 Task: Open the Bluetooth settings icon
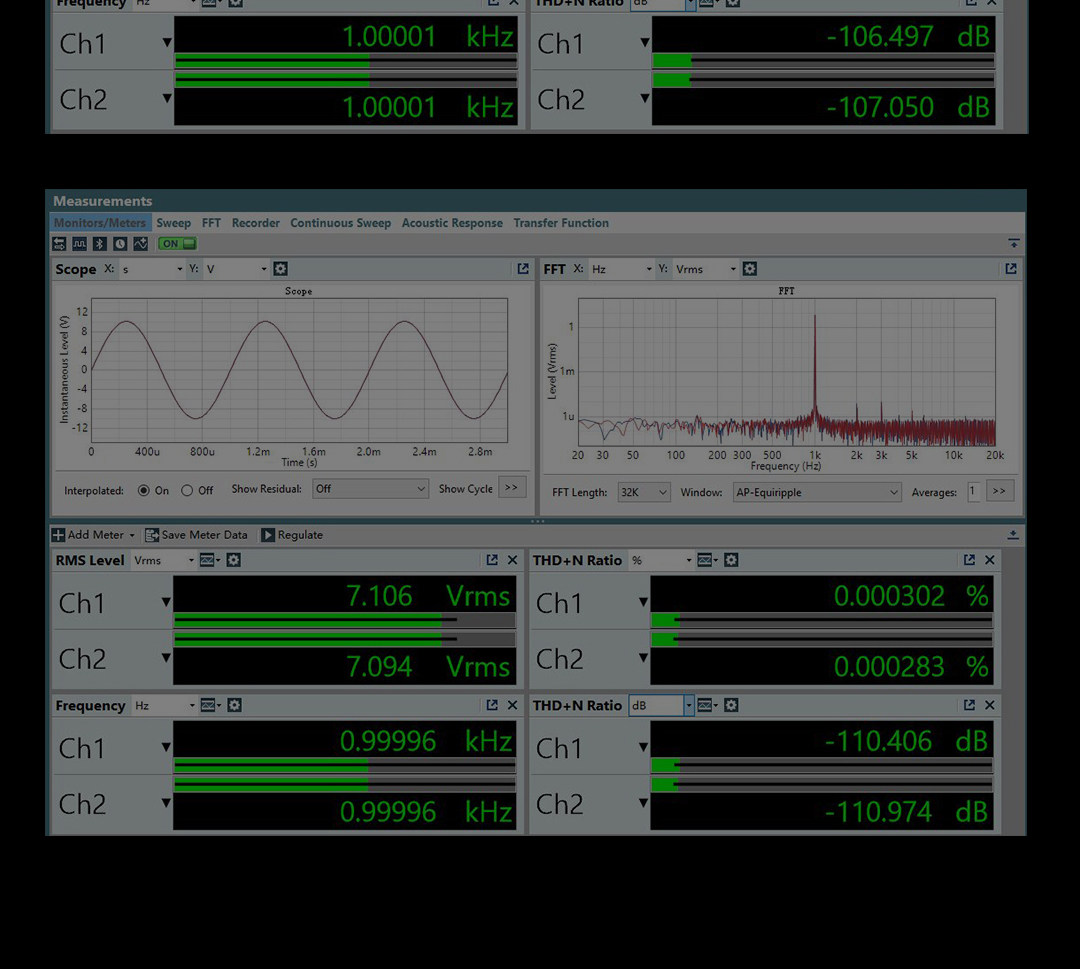pyautogui.click(x=100, y=244)
